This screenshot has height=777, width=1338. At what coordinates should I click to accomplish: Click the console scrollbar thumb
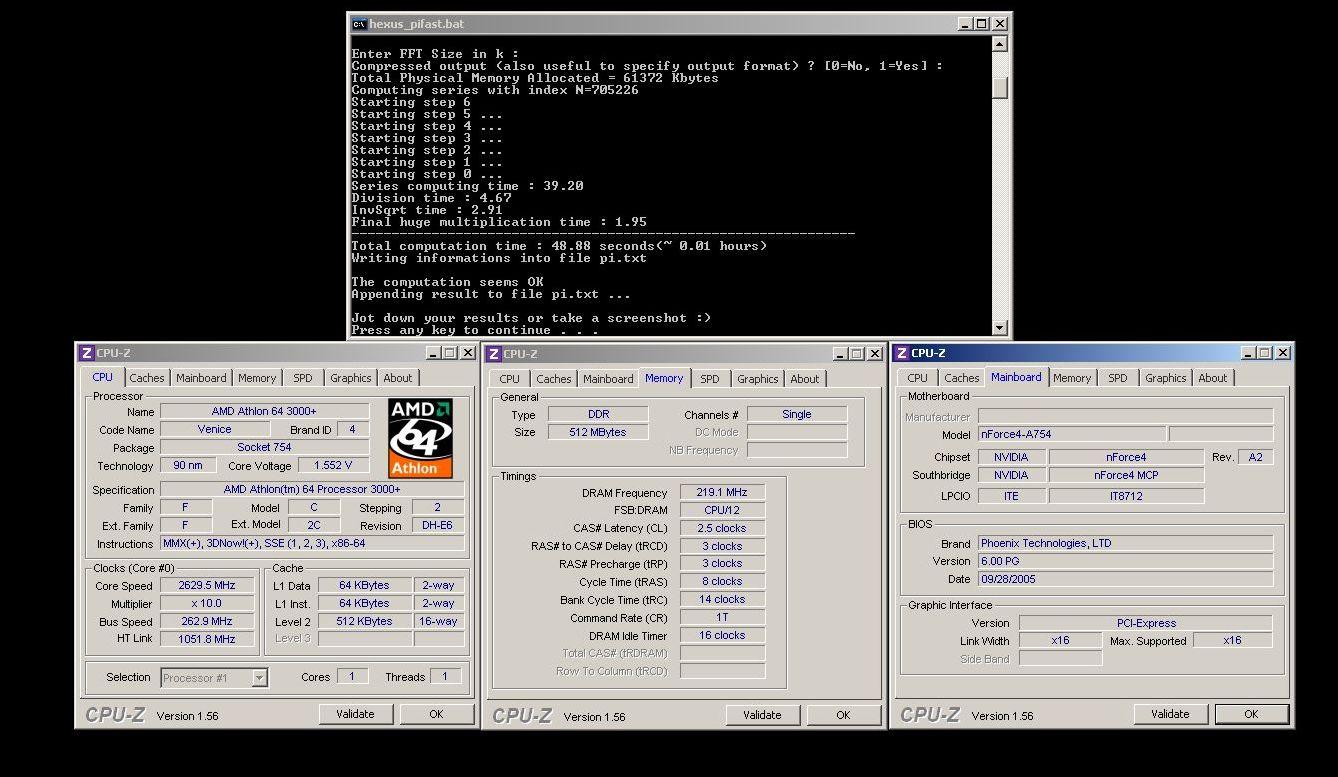click(1000, 87)
